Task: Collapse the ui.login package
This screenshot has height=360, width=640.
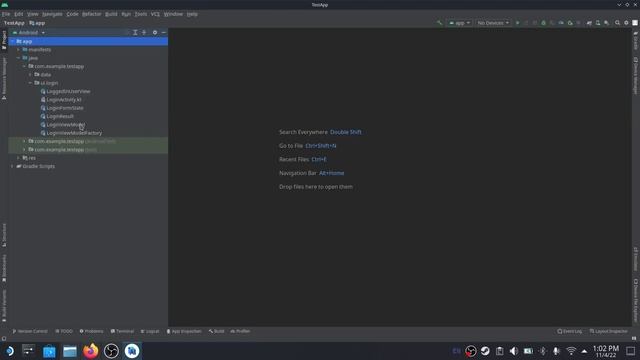Action: [x=30, y=83]
